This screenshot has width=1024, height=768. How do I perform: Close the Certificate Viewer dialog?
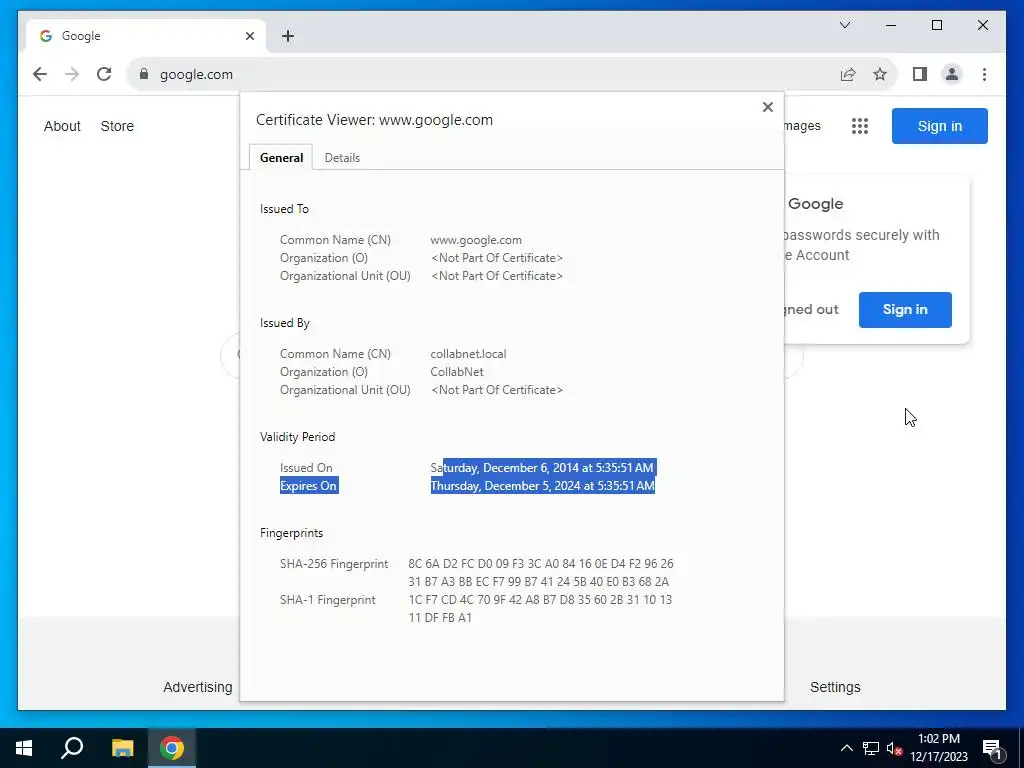[x=767, y=107]
